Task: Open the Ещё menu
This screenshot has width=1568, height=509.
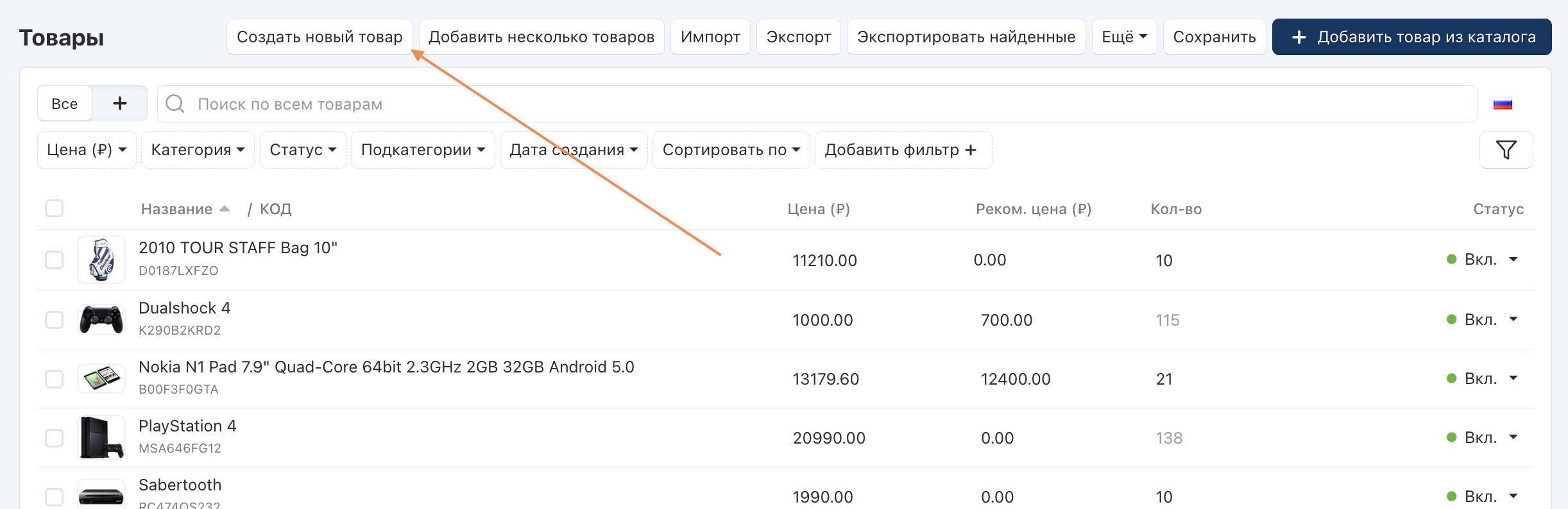Action: (x=1124, y=37)
